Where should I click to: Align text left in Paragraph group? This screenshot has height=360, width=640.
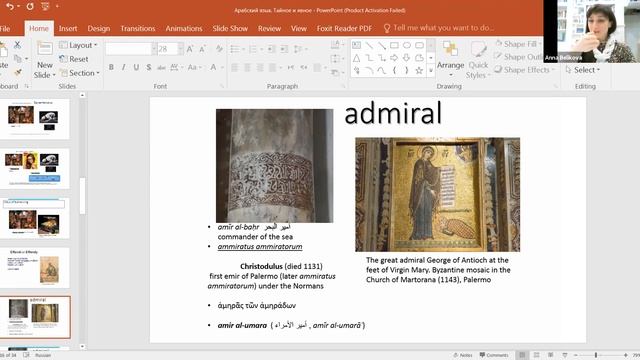click(234, 67)
